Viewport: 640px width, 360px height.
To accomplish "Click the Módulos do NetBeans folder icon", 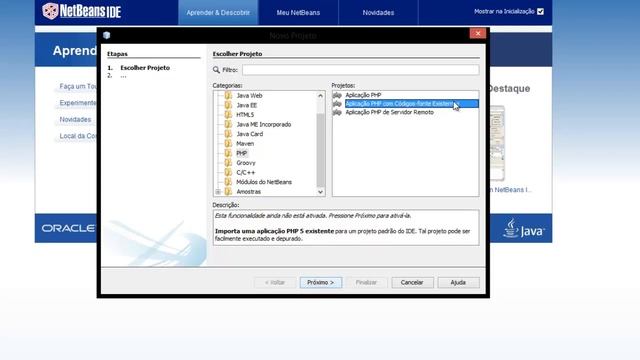I will 228,182.
